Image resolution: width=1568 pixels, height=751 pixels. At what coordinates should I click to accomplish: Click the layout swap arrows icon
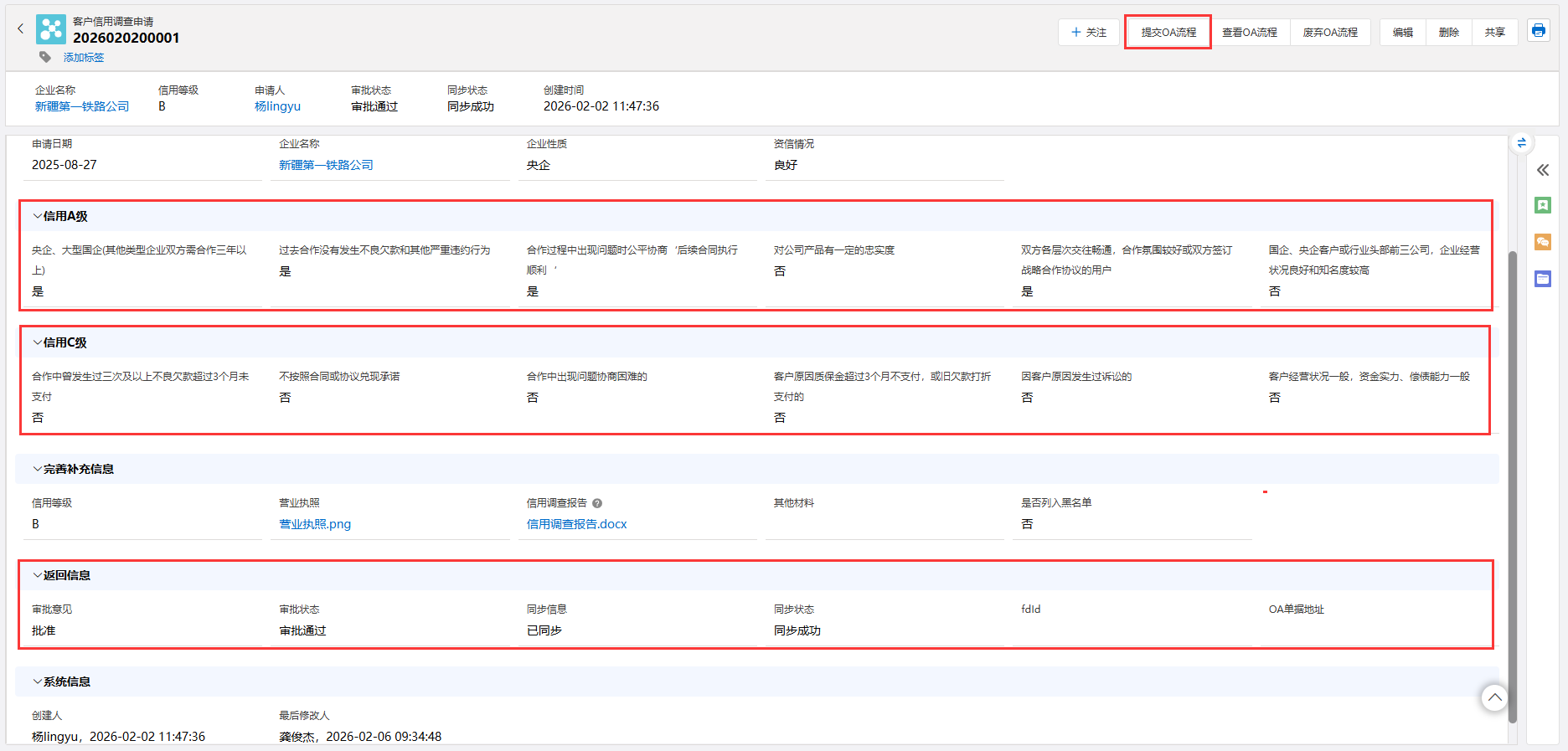click(x=1521, y=143)
